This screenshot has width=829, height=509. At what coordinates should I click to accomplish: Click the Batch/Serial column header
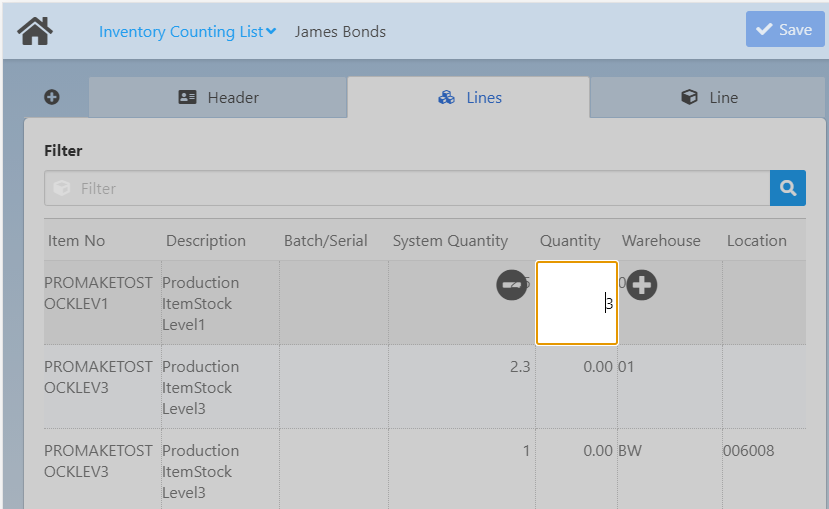click(326, 240)
